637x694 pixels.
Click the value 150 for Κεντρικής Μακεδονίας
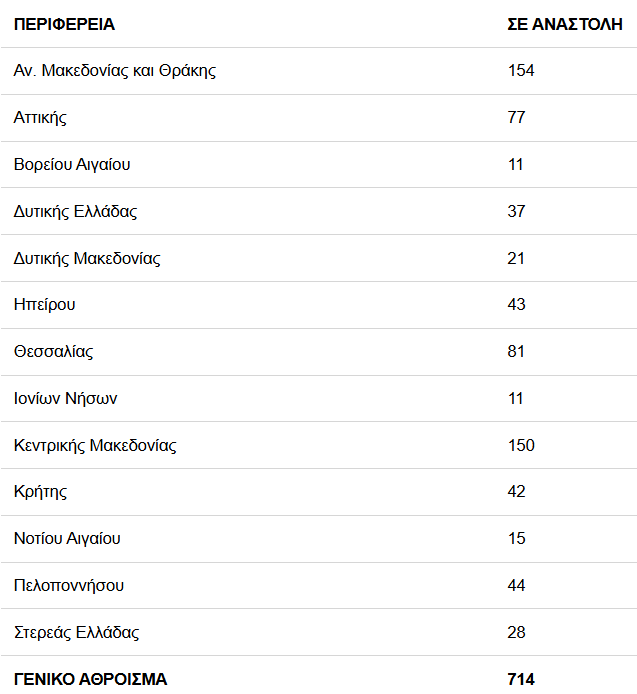[521, 446]
